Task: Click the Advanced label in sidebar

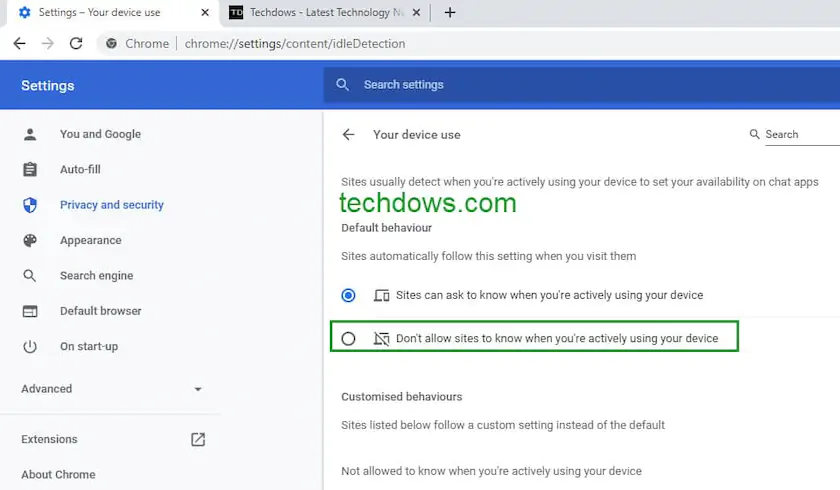Action: pyautogui.click(x=47, y=389)
